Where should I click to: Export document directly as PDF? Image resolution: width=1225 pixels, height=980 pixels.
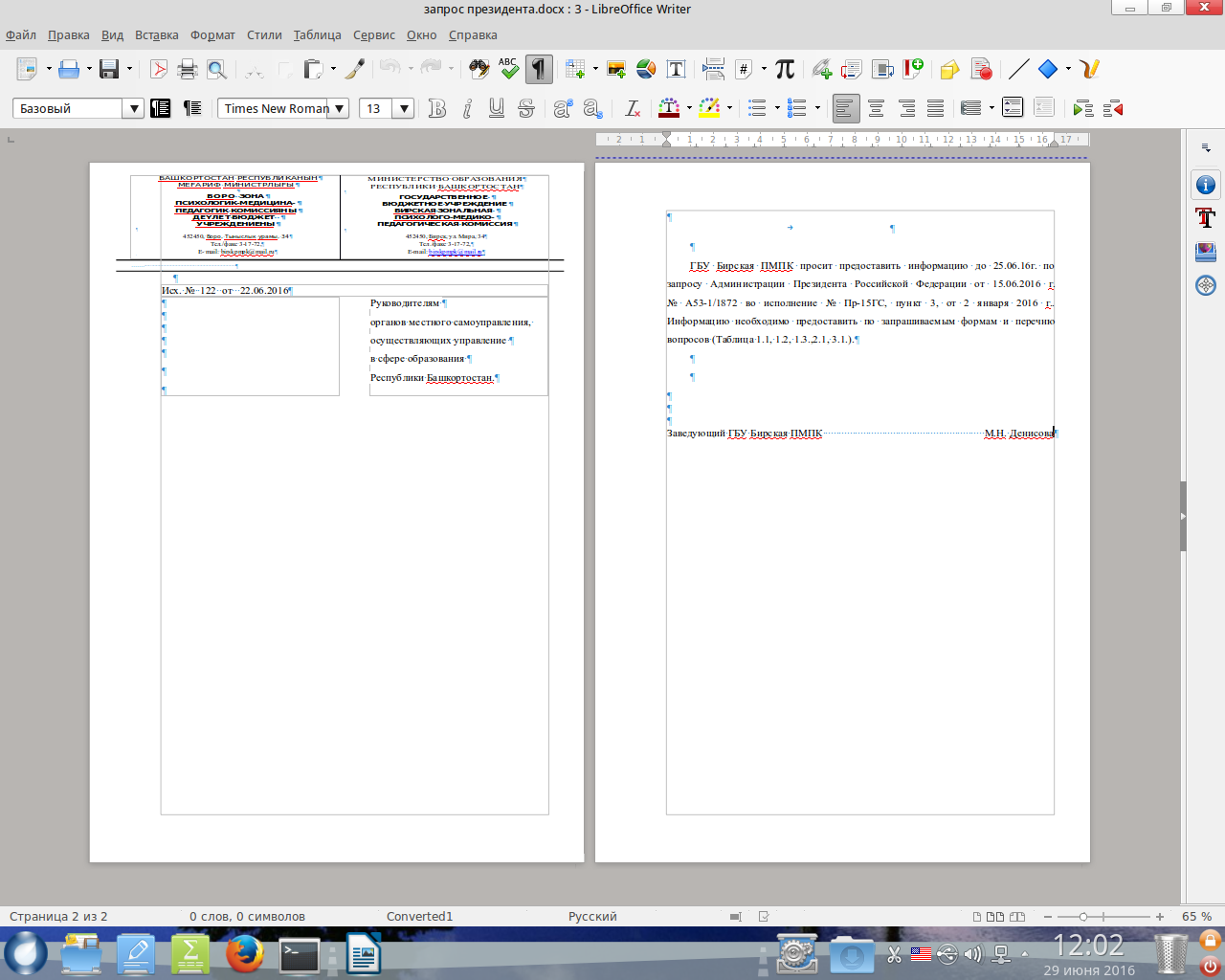click(x=159, y=69)
